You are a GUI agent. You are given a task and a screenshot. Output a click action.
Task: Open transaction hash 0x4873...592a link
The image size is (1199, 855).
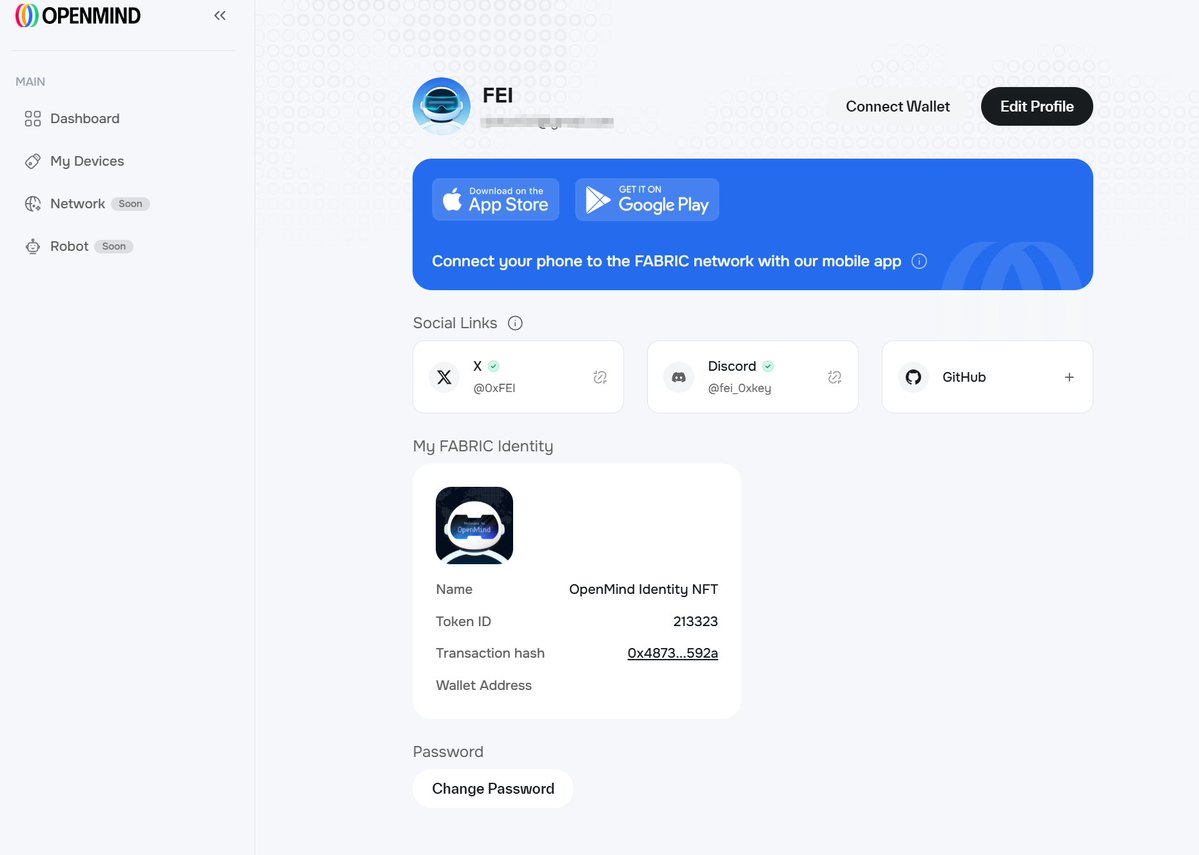pyautogui.click(x=673, y=653)
